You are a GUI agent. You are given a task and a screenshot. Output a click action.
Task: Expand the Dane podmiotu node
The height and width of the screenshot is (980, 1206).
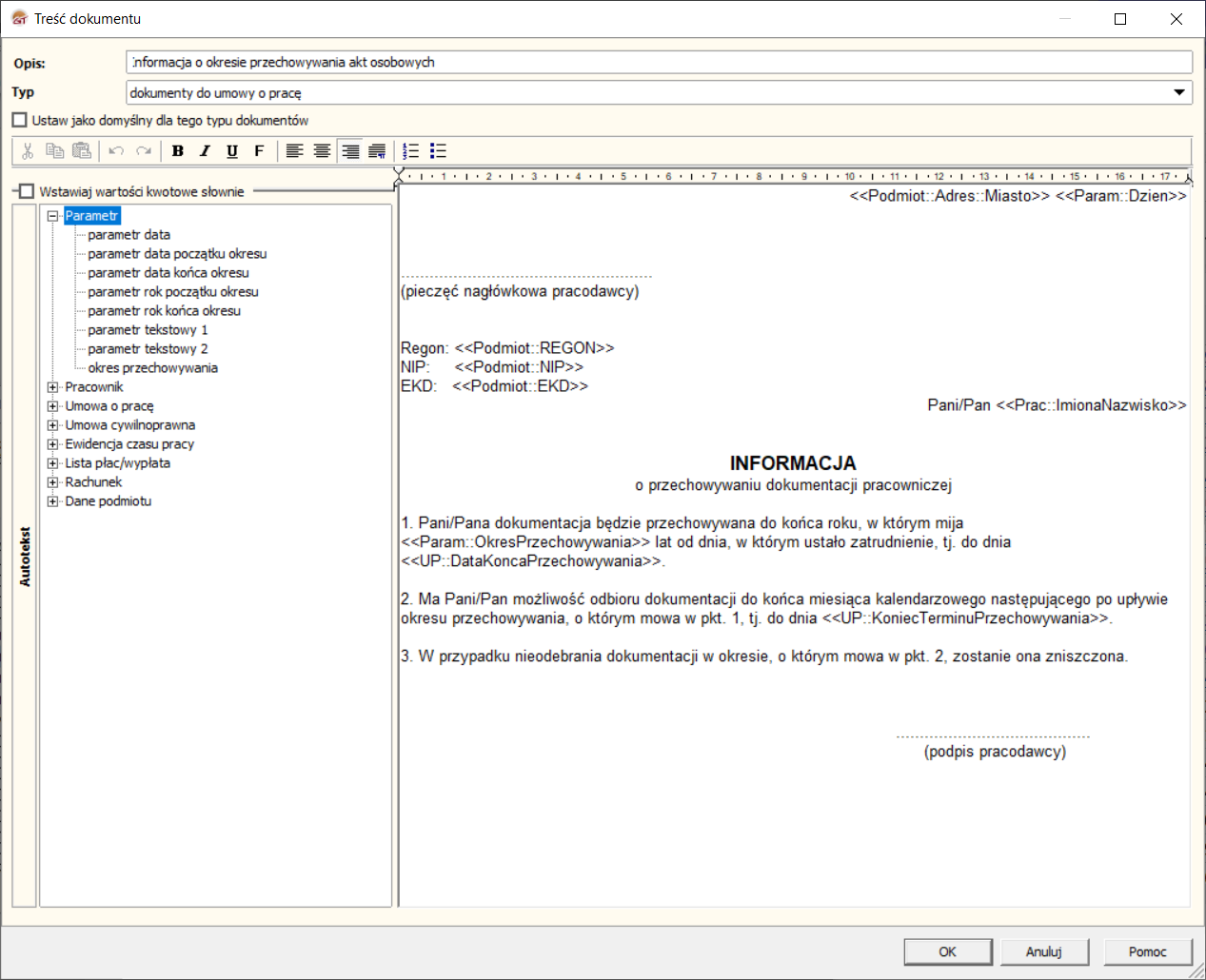tap(53, 501)
